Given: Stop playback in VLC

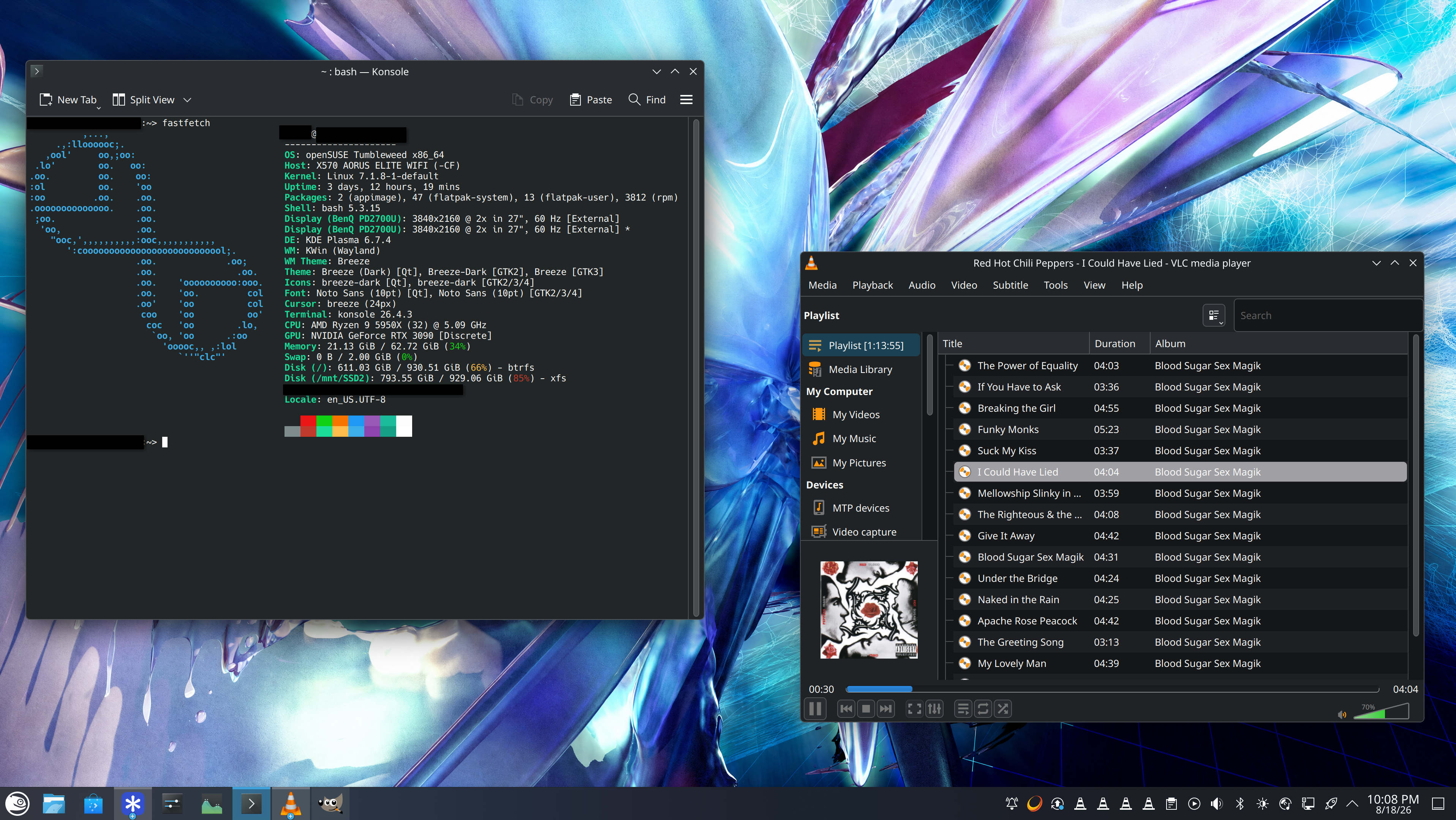Looking at the screenshot, I should (866, 709).
